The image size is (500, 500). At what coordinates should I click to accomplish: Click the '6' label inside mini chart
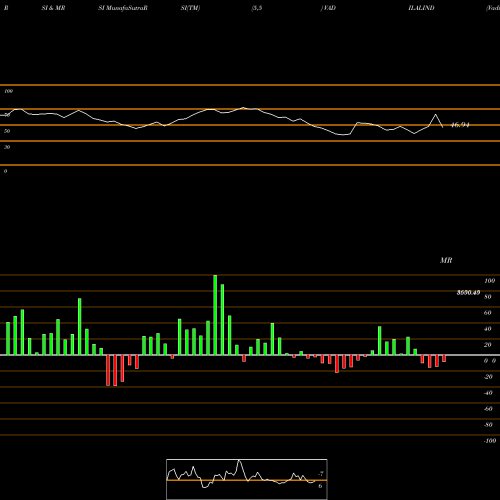tap(320, 486)
